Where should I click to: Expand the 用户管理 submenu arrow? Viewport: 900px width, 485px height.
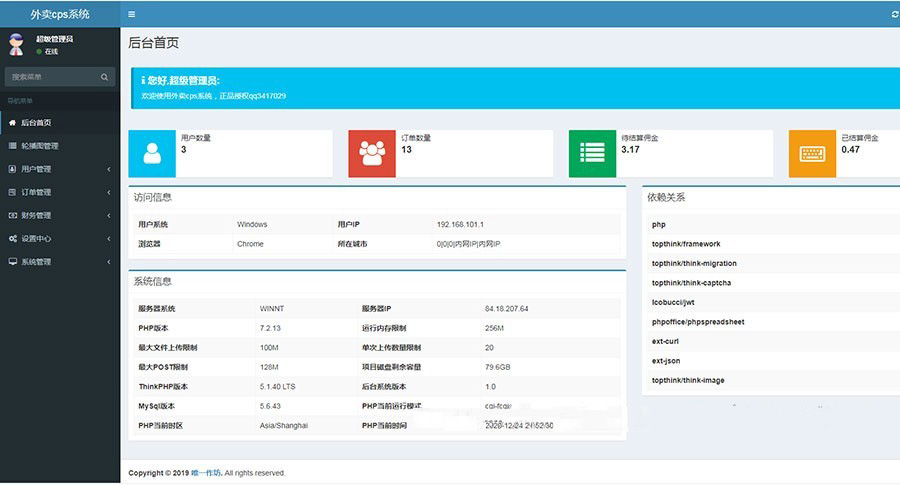click(x=109, y=169)
